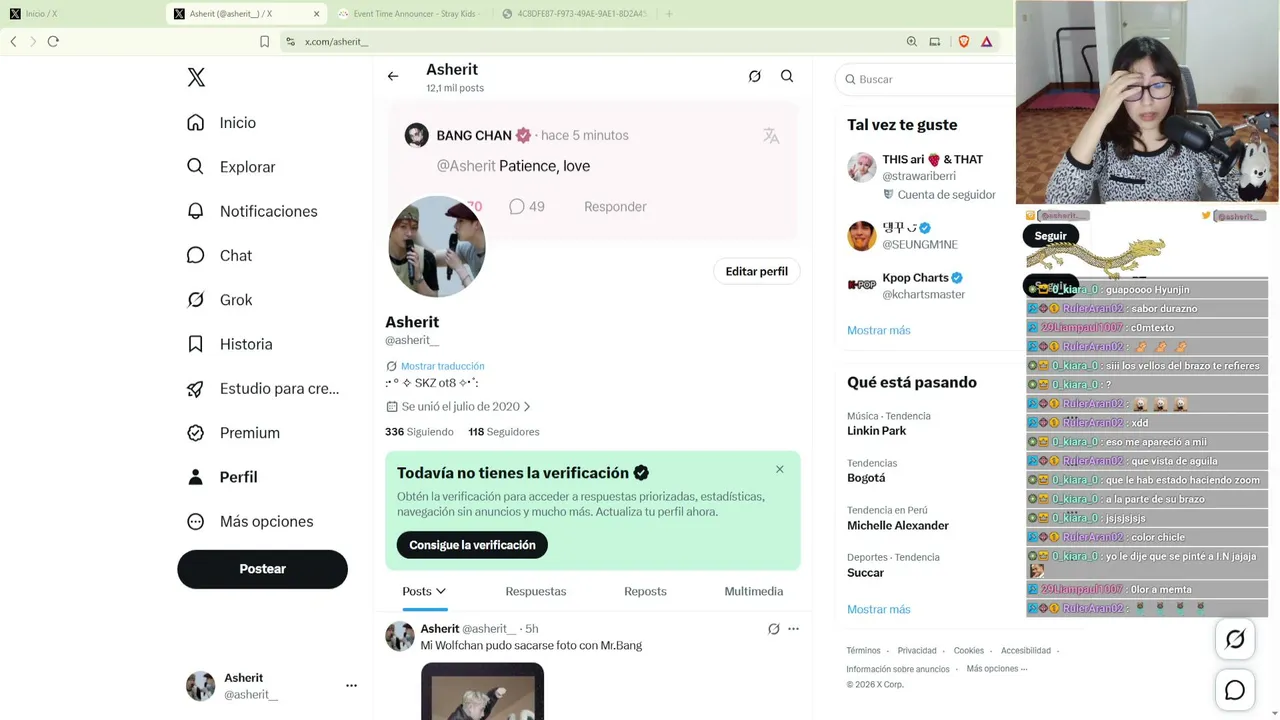Search the profile with the header magnifier icon

click(787, 76)
